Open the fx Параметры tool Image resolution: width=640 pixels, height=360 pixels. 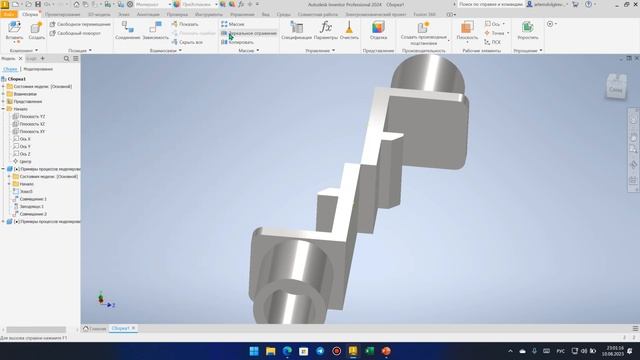pyautogui.click(x=326, y=31)
